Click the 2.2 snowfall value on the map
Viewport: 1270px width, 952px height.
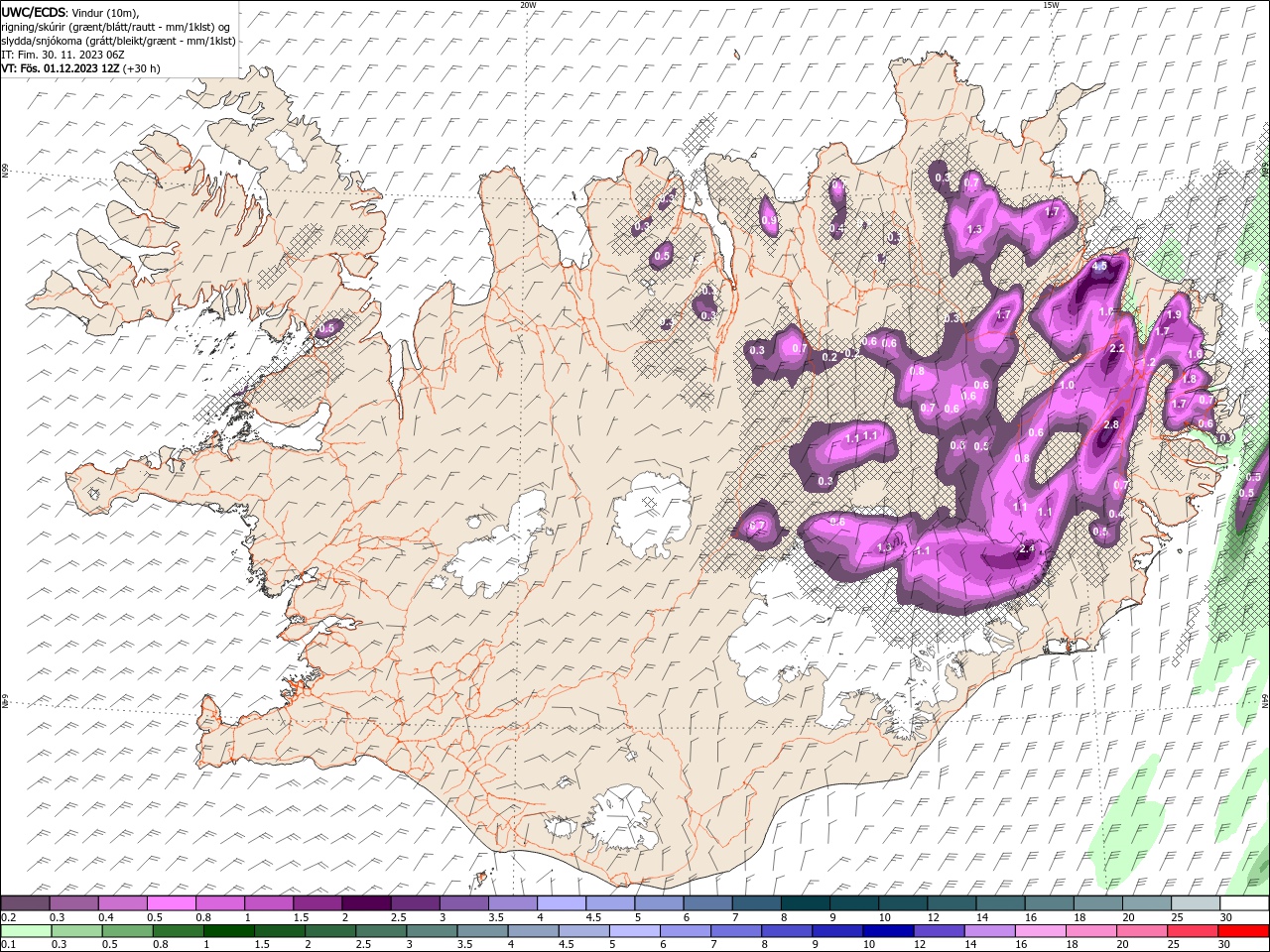(1117, 348)
